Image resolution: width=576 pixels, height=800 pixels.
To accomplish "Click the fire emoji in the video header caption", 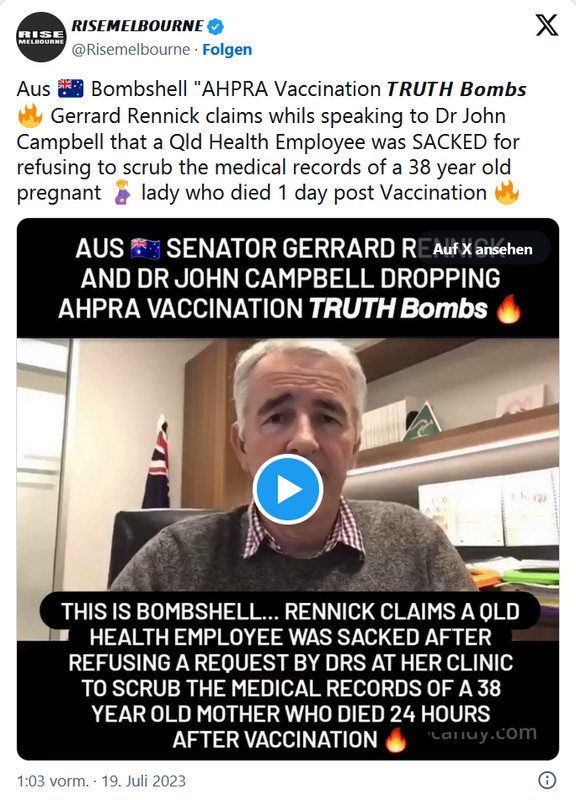I will (x=509, y=309).
